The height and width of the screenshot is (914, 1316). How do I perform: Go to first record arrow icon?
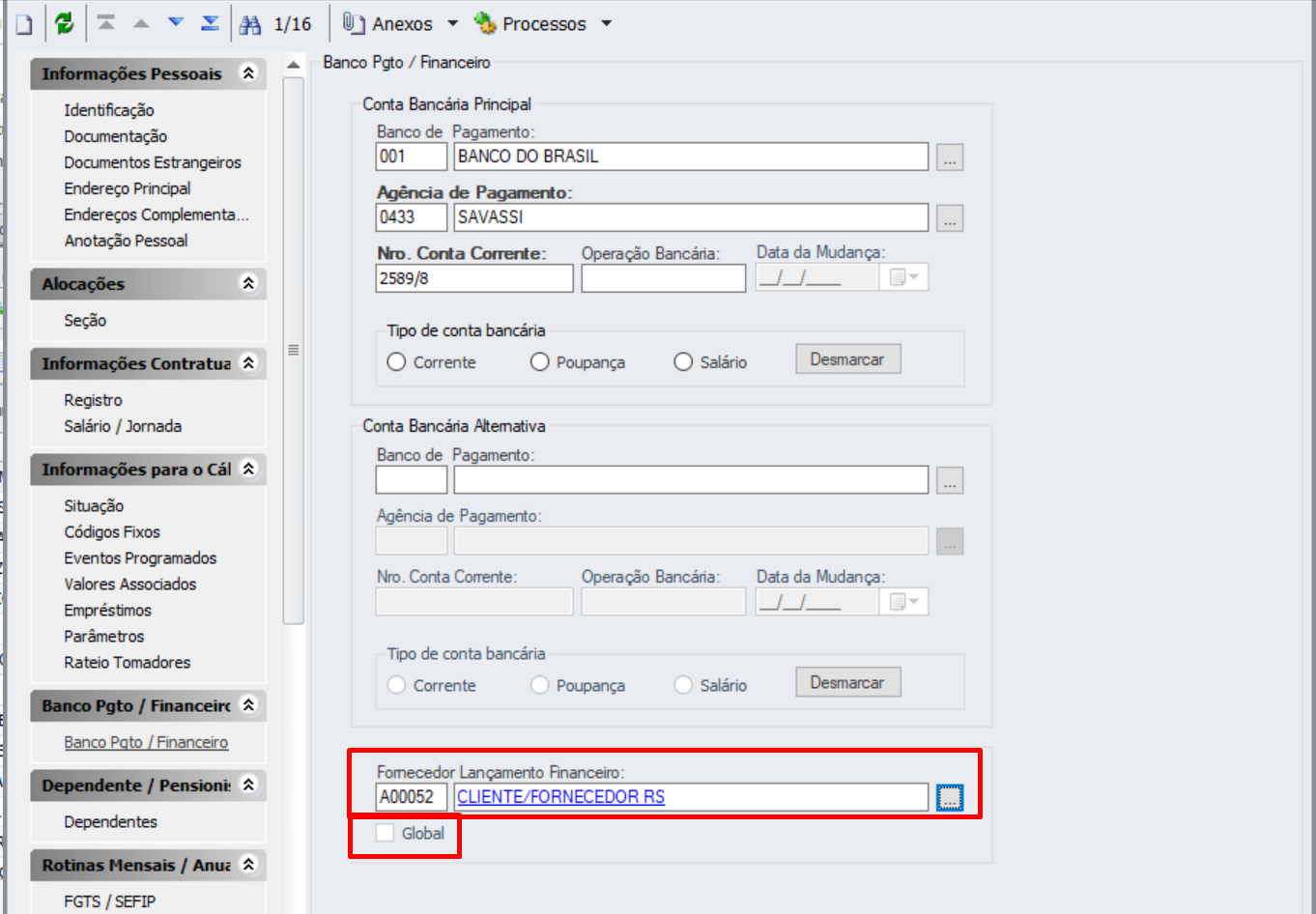[x=106, y=22]
